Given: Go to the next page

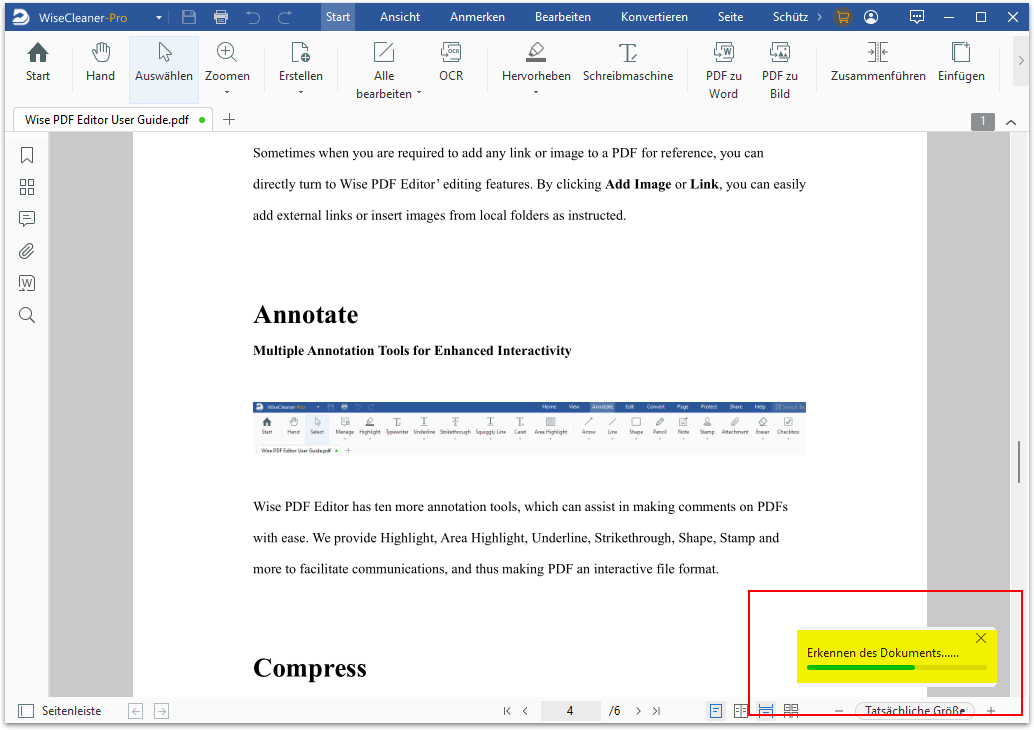Looking at the screenshot, I should 638,711.
